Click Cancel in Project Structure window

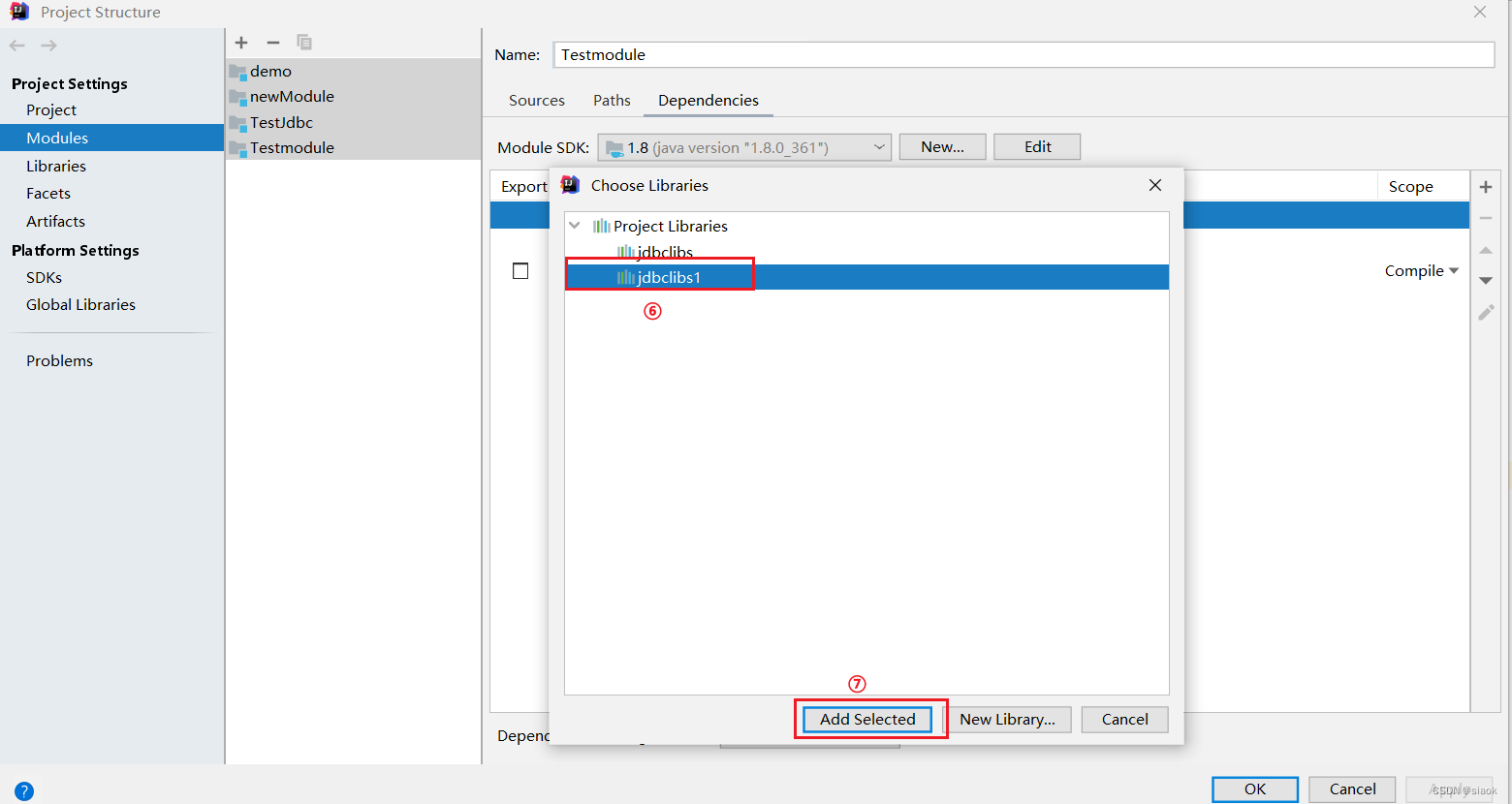pos(1352,789)
